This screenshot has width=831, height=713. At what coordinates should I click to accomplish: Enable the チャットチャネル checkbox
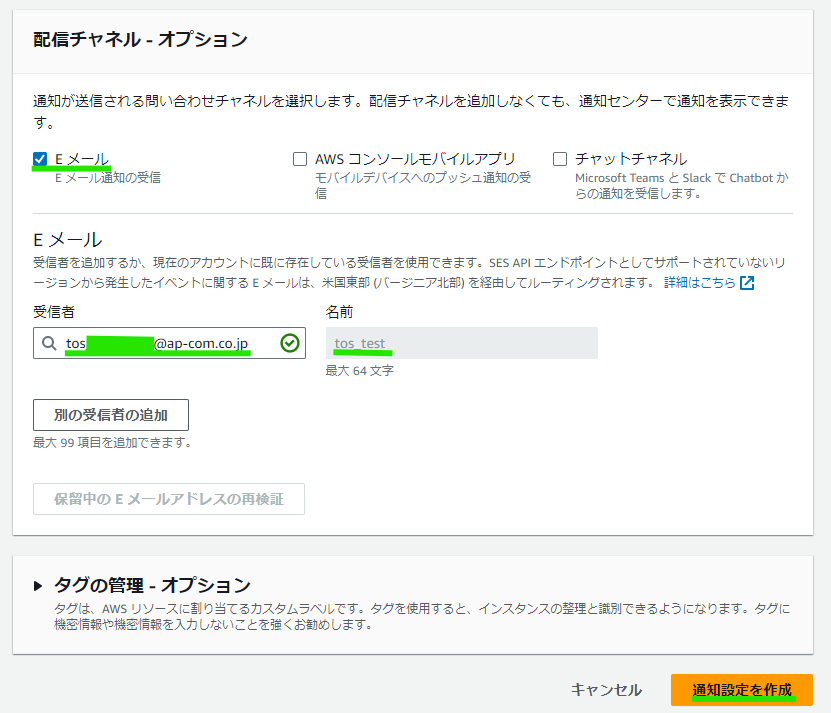click(560, 159)
